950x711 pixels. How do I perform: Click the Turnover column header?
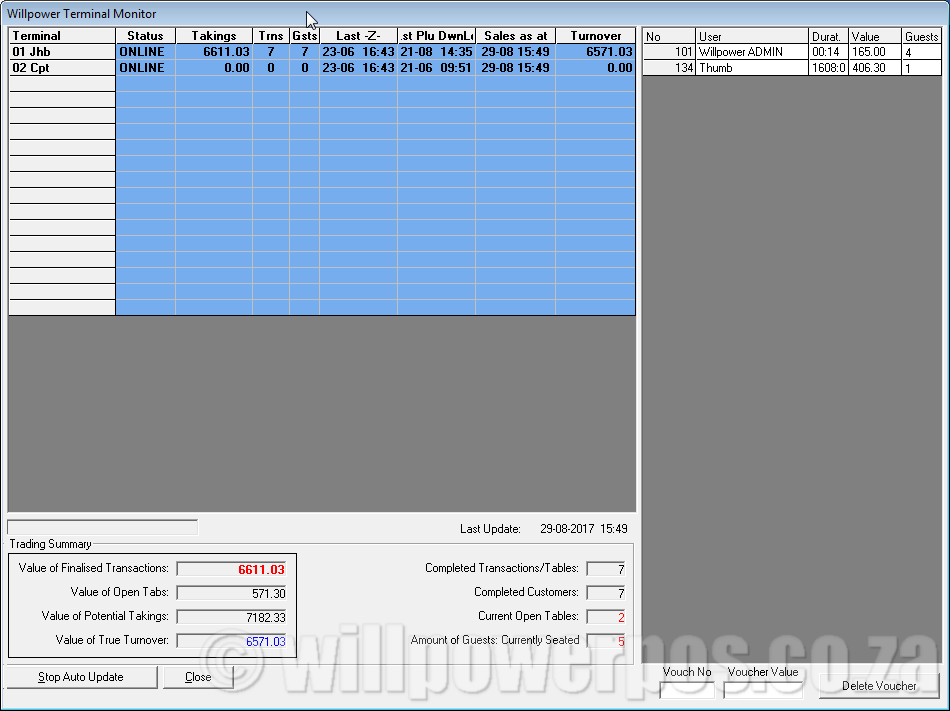click(x=595, y=36)
